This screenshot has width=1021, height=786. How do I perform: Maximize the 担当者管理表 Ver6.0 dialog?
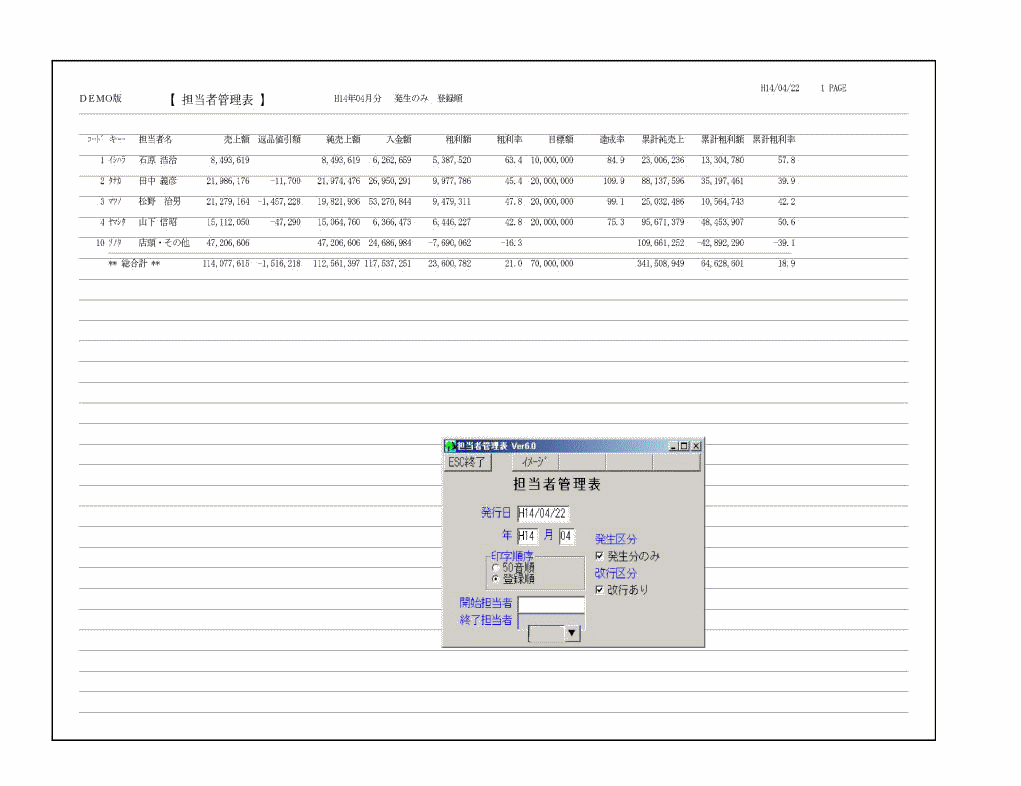[x=684, y=446]
